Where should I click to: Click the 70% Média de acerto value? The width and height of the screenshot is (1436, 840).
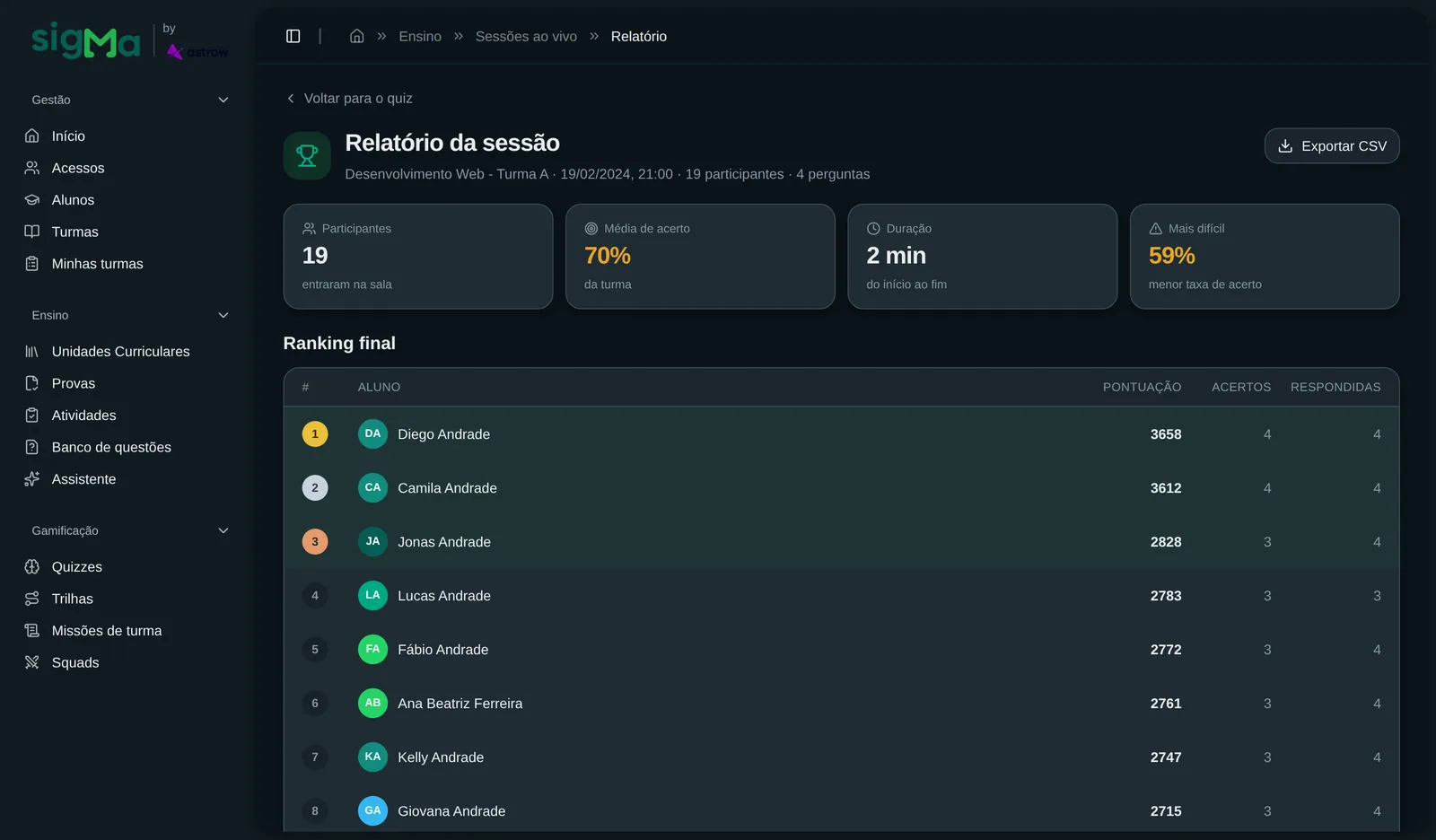(608, 256)
